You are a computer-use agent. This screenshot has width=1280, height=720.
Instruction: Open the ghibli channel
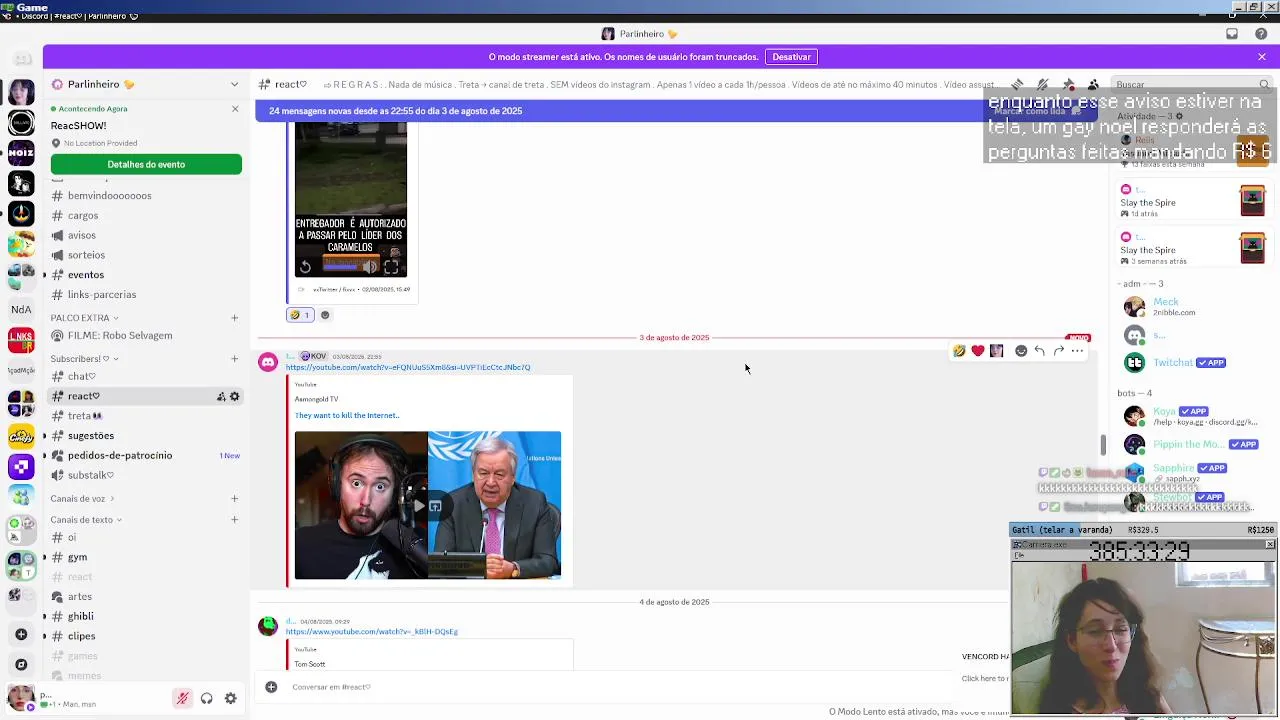(81, 616)
